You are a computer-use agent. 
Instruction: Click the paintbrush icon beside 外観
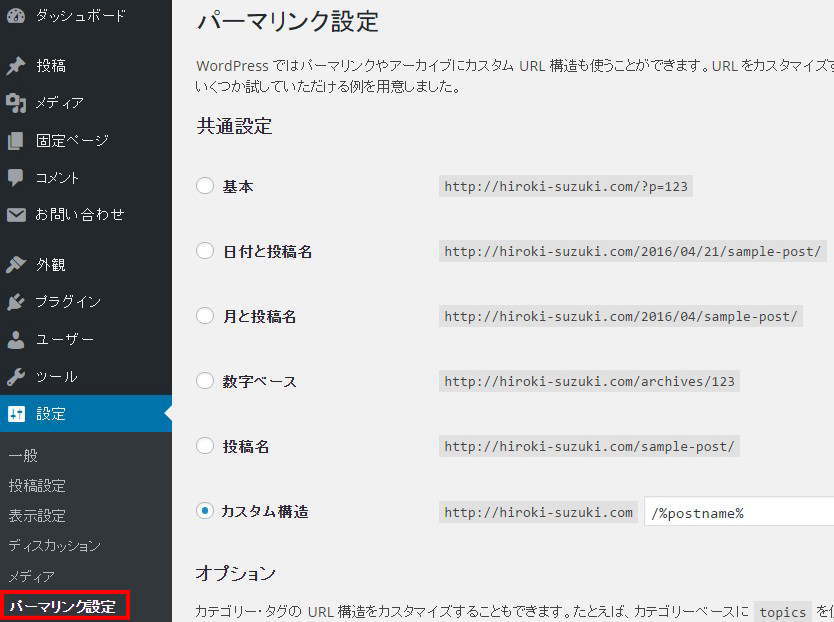[x=16, y=264]
